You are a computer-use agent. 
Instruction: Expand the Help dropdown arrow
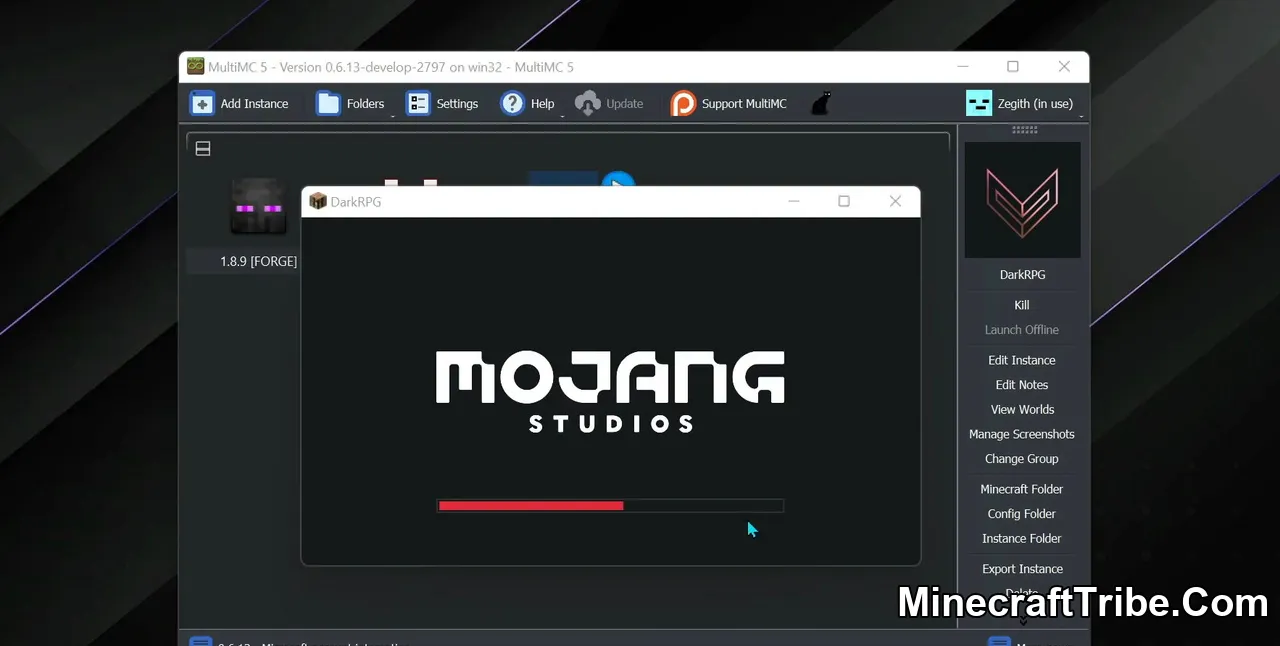point(562,115)
